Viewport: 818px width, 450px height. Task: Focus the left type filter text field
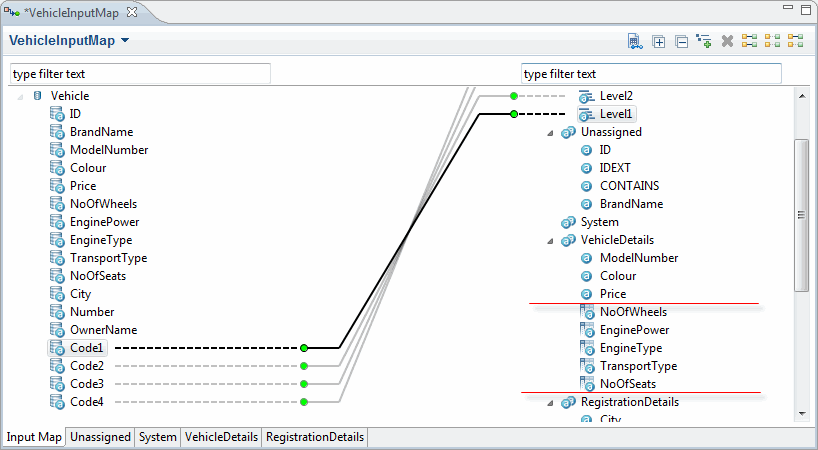(x=140, y=74)
